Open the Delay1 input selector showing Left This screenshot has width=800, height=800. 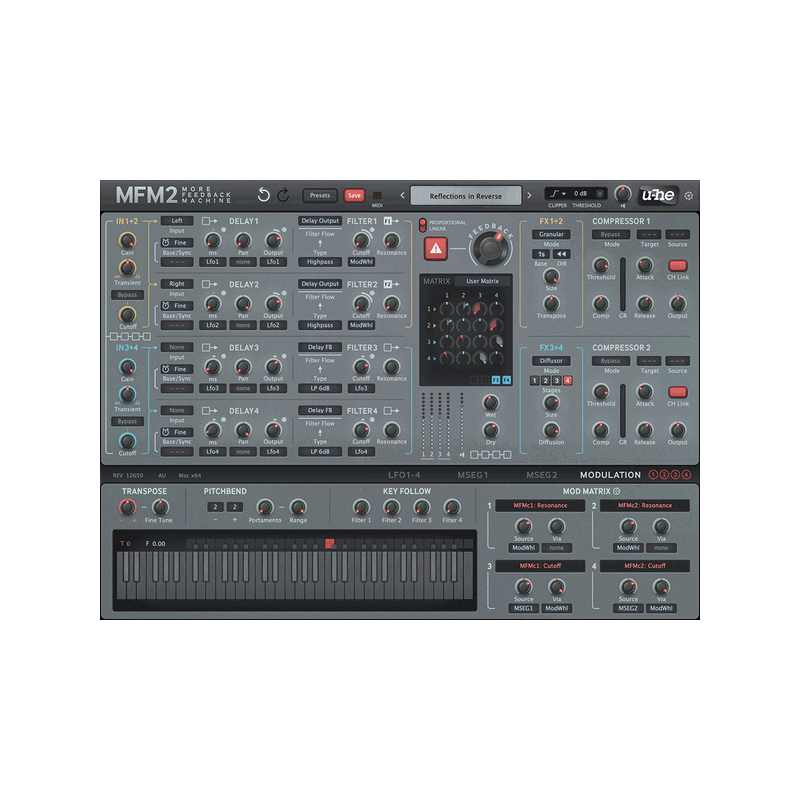[177, 221]
